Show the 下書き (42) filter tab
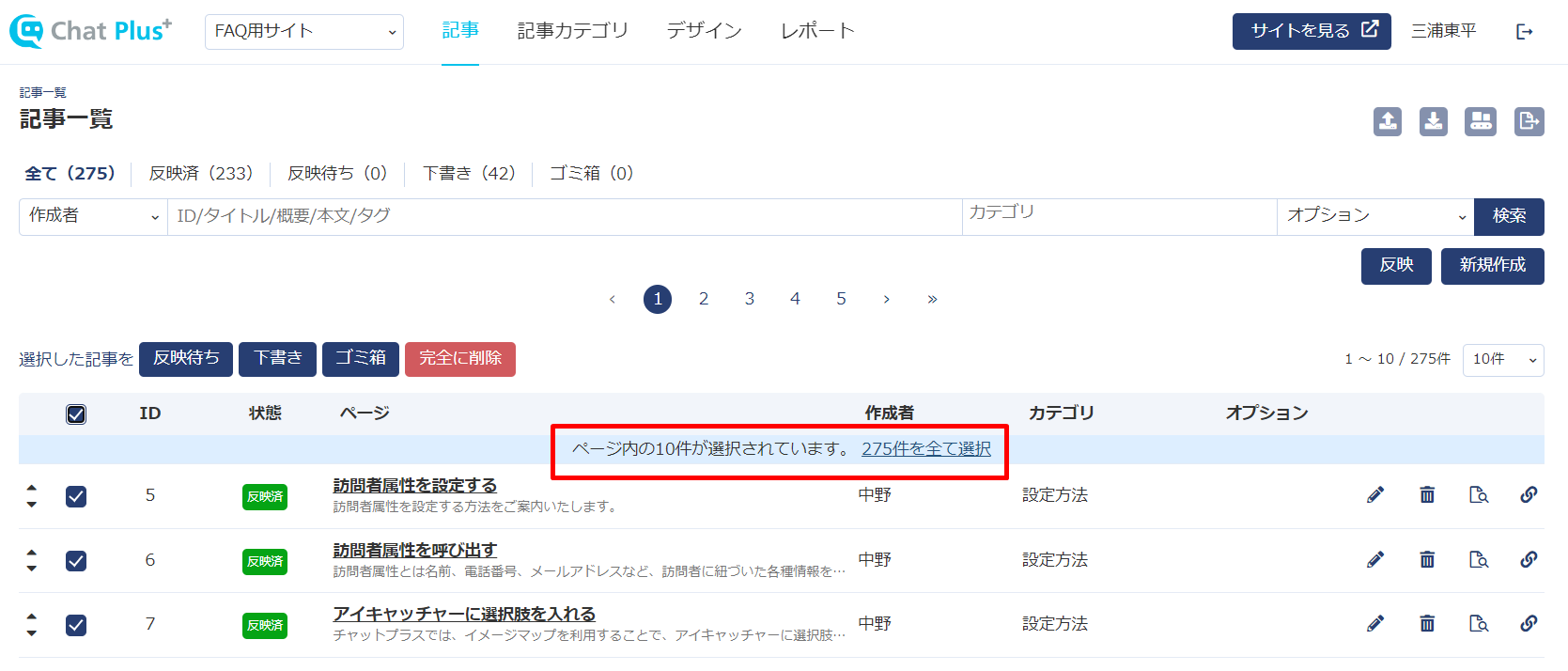 (x=469, y=174)
